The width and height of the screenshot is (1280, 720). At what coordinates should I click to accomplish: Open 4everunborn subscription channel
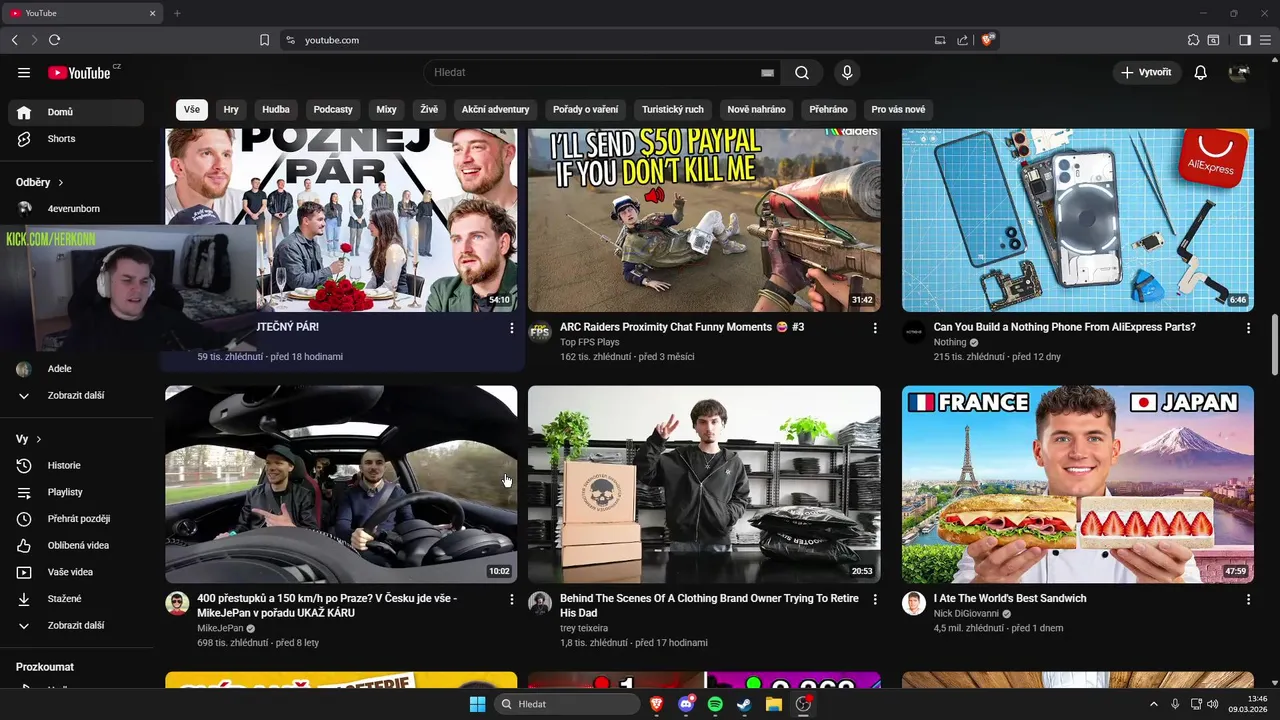[x=76, y=209]
